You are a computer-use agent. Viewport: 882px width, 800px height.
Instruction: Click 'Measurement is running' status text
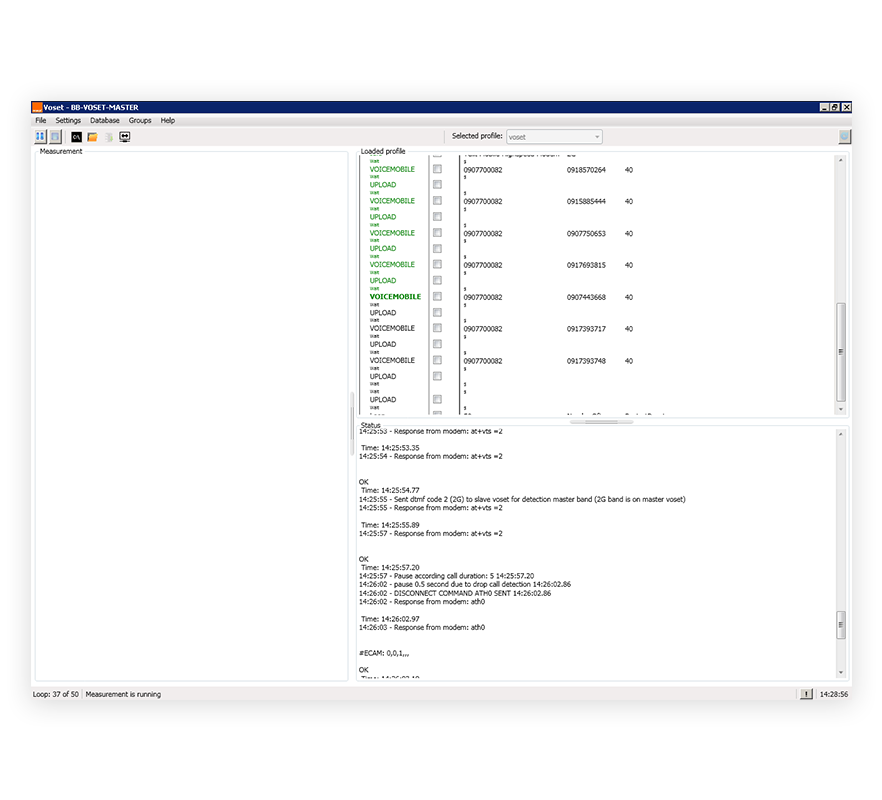[x=123, y=694]
